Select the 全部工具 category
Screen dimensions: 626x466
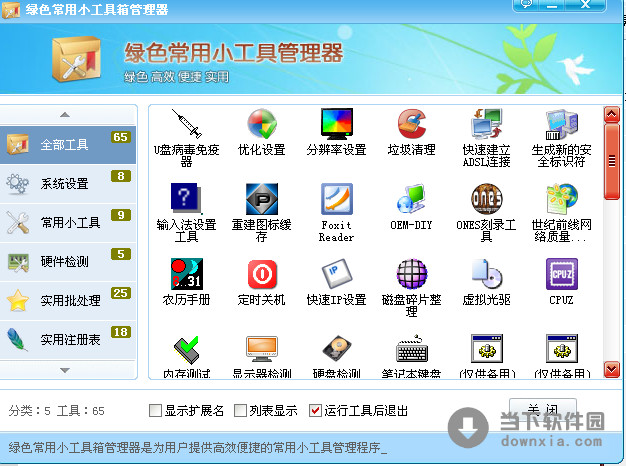point(68,145)
